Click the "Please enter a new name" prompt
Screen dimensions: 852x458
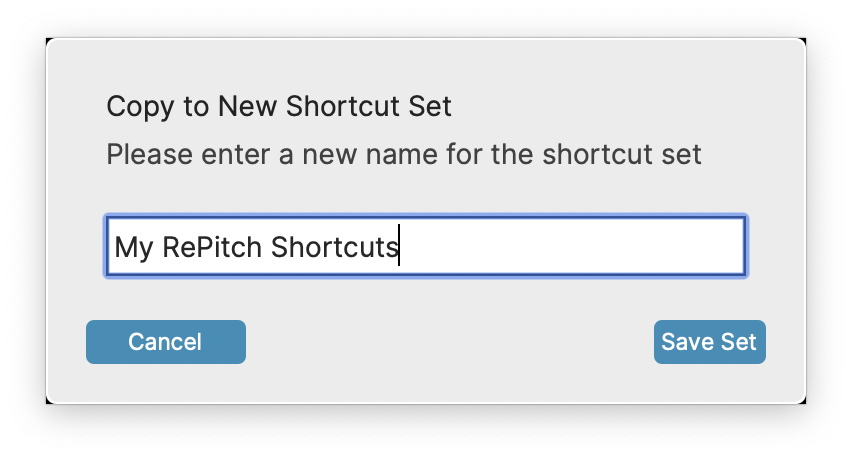(x=404, y=155)
